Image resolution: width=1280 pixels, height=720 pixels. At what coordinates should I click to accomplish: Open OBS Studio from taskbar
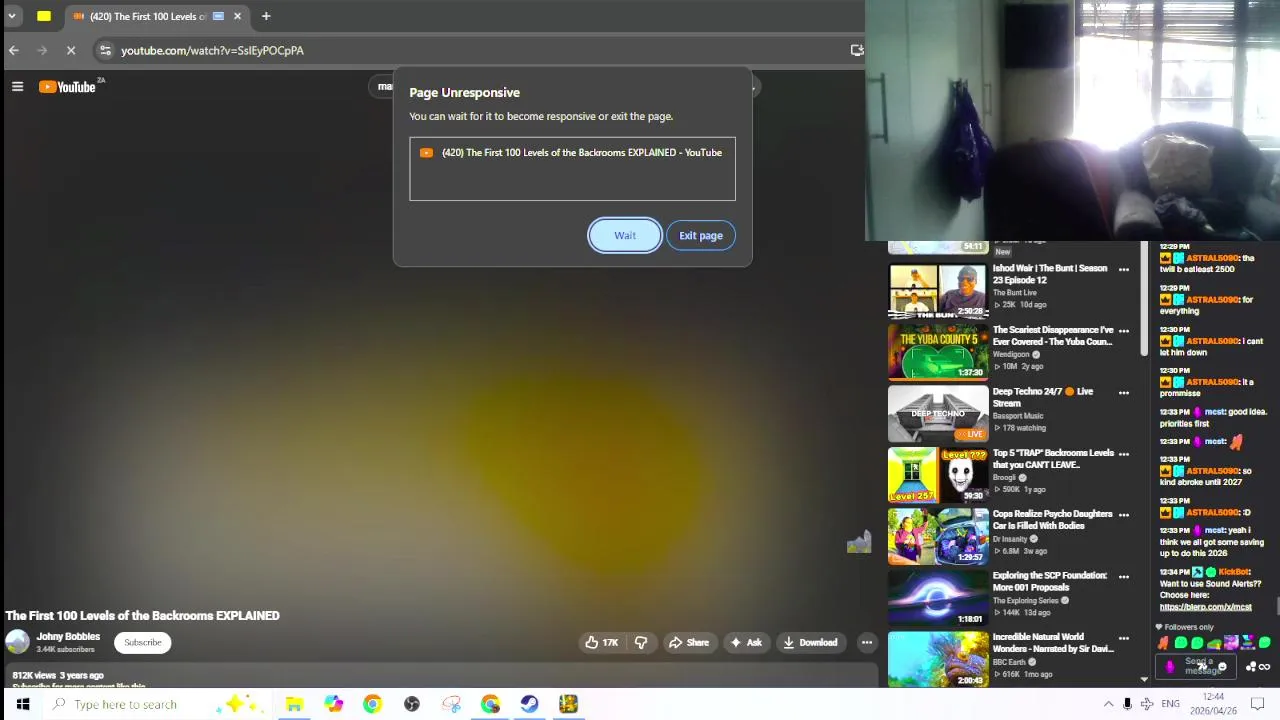pyautogui.click(x=411, y=704)
